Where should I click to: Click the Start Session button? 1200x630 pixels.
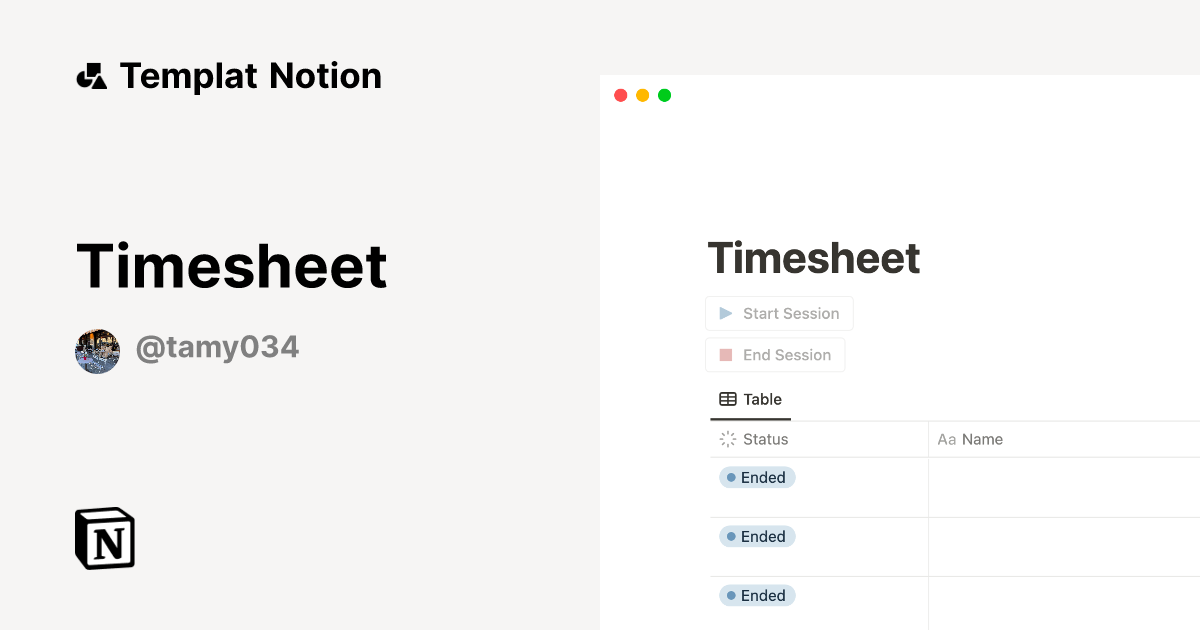pos(779,313)
